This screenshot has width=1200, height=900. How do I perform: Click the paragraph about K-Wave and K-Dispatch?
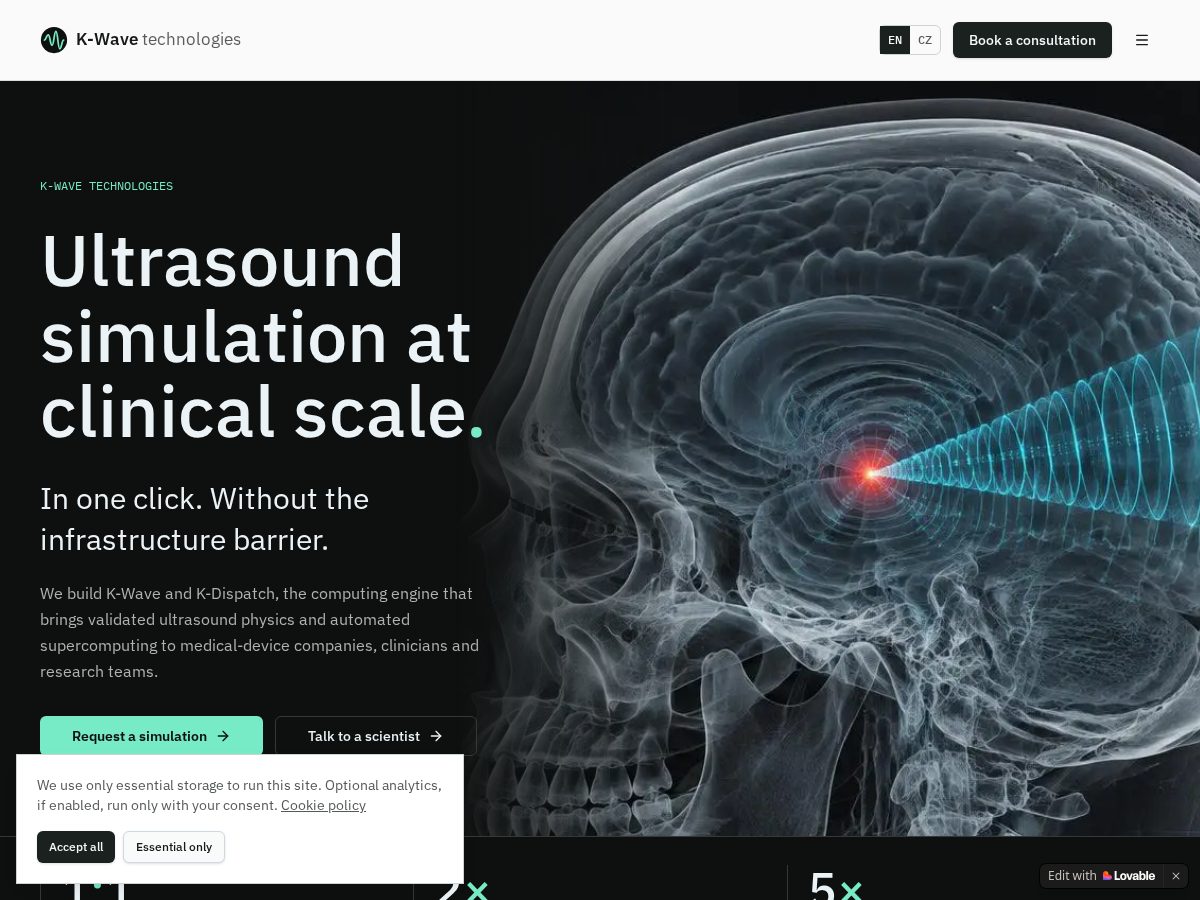(260, 632)
